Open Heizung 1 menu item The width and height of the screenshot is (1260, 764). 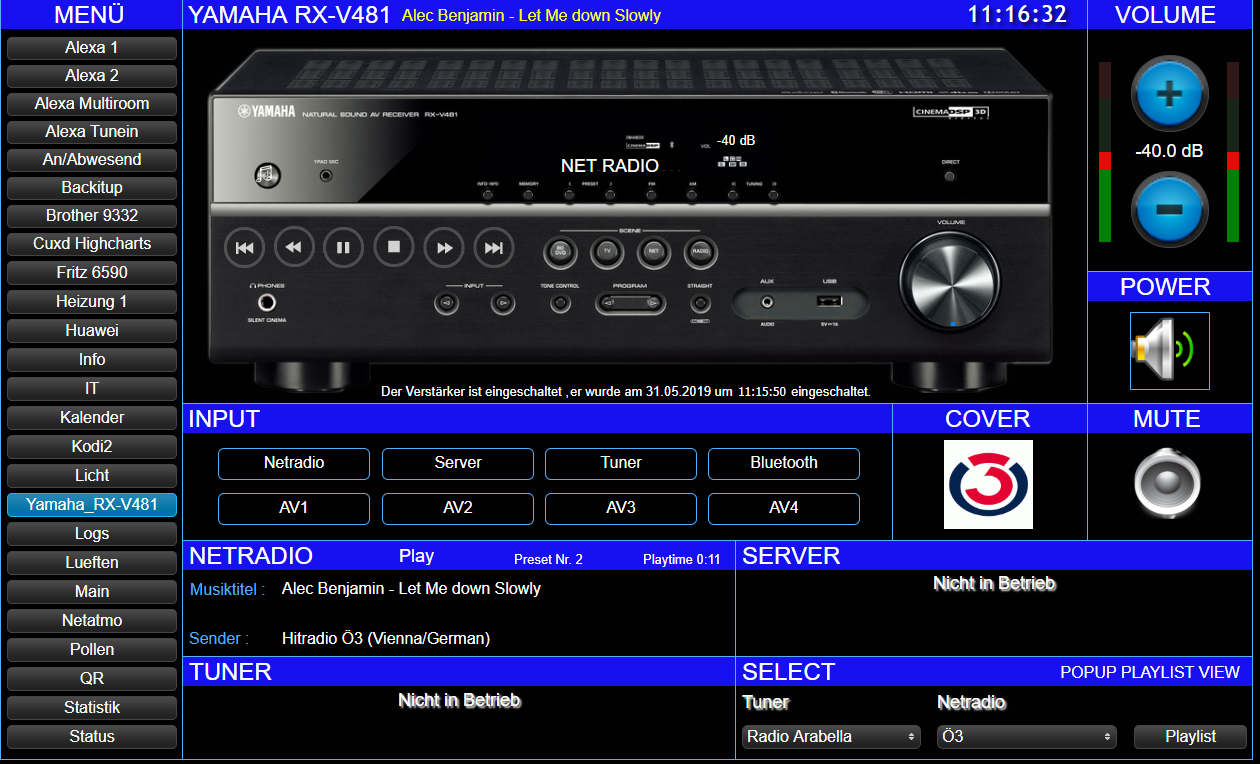92,302
